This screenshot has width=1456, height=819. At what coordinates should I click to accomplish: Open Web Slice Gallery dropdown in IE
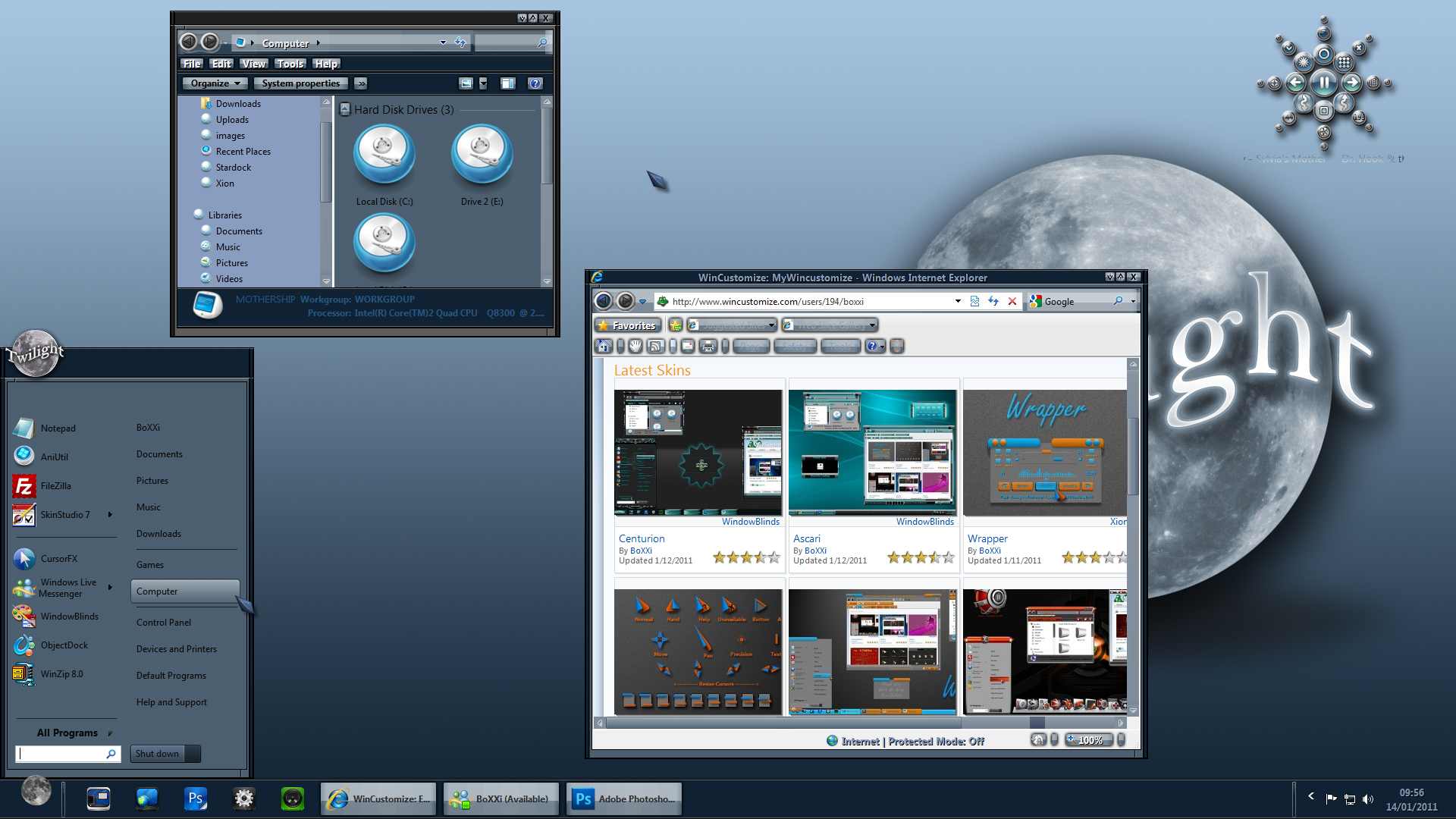830,325
